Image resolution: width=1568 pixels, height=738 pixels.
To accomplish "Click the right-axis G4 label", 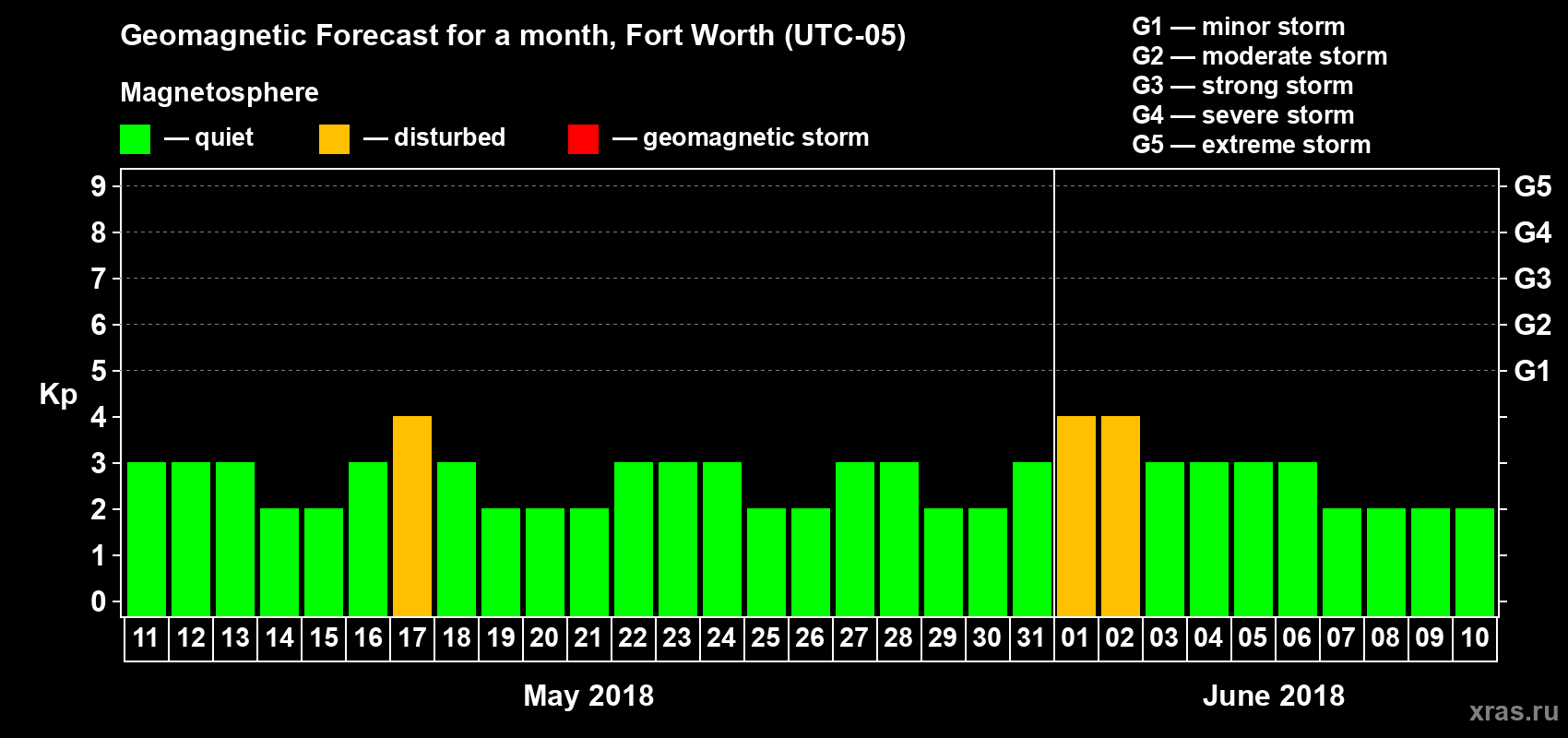I will coord(1533,232).
